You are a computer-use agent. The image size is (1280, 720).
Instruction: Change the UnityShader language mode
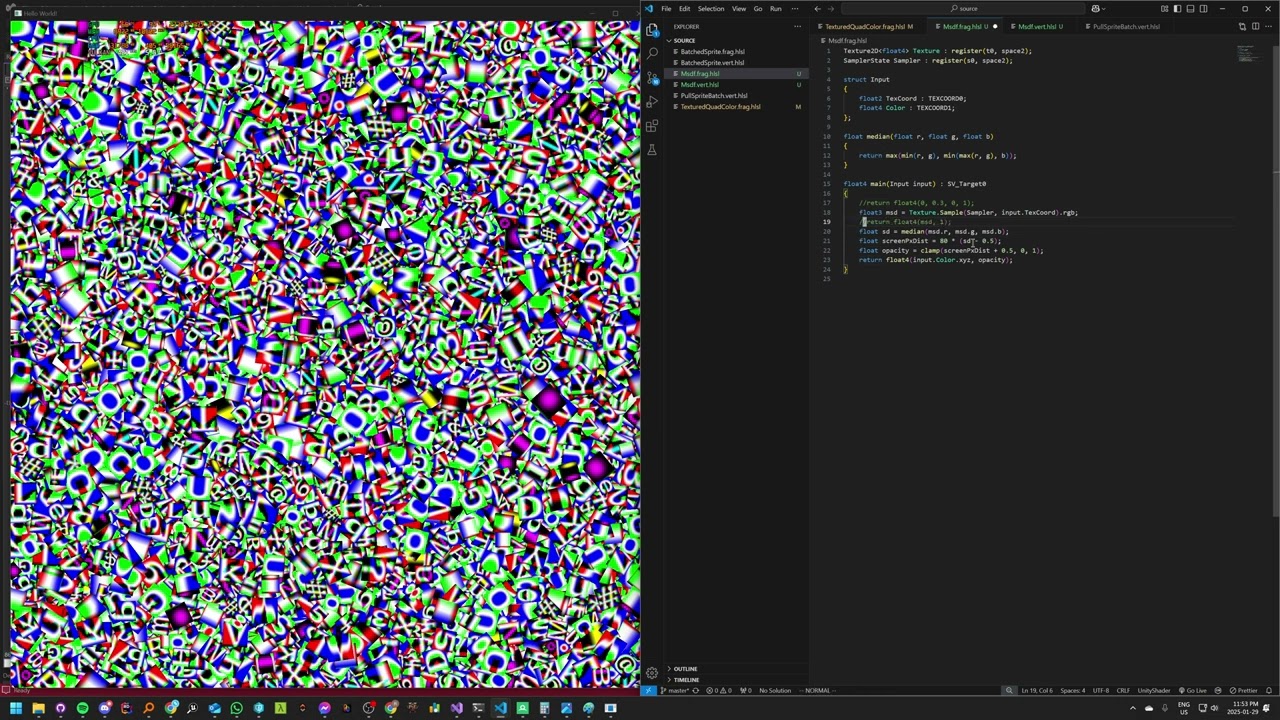coord(1153,690)
